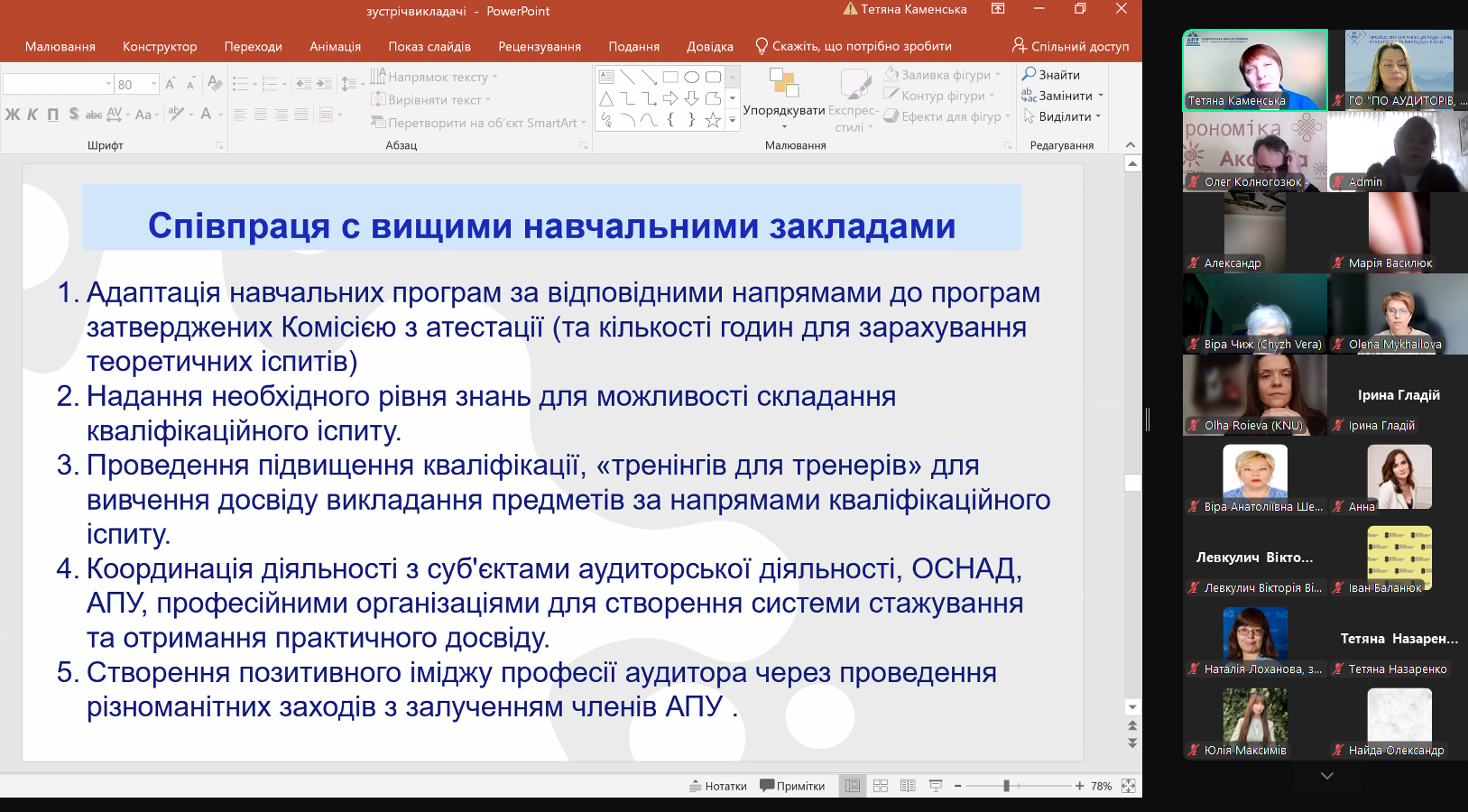Zoom out with minus button
The height and width of the screenshot is (812, 1468).
pos(958,786)
